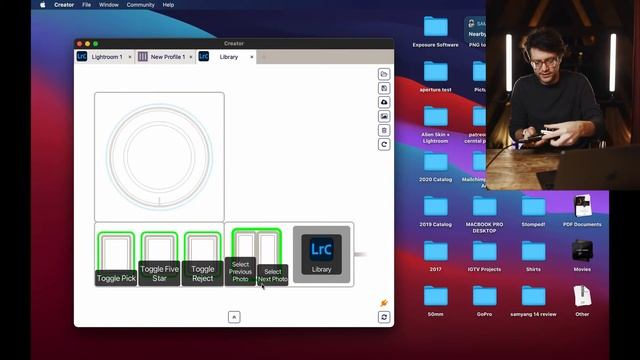This screenshot has width=640, height=360.
Task: Click the large dial control module
Action: [x=159, y=157]
